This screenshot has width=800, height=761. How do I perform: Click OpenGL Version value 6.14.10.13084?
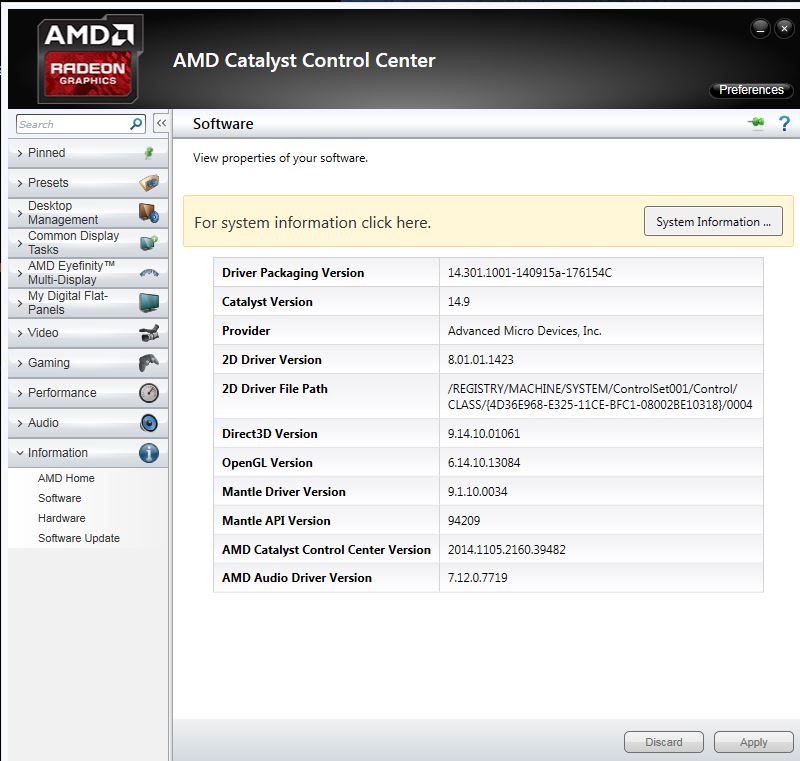(484, 463)
